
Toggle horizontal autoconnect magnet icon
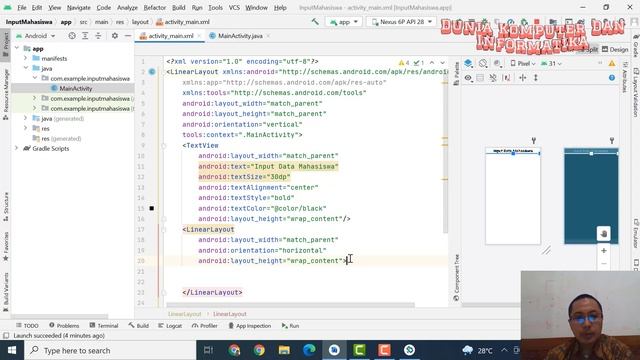coord(493,78)
